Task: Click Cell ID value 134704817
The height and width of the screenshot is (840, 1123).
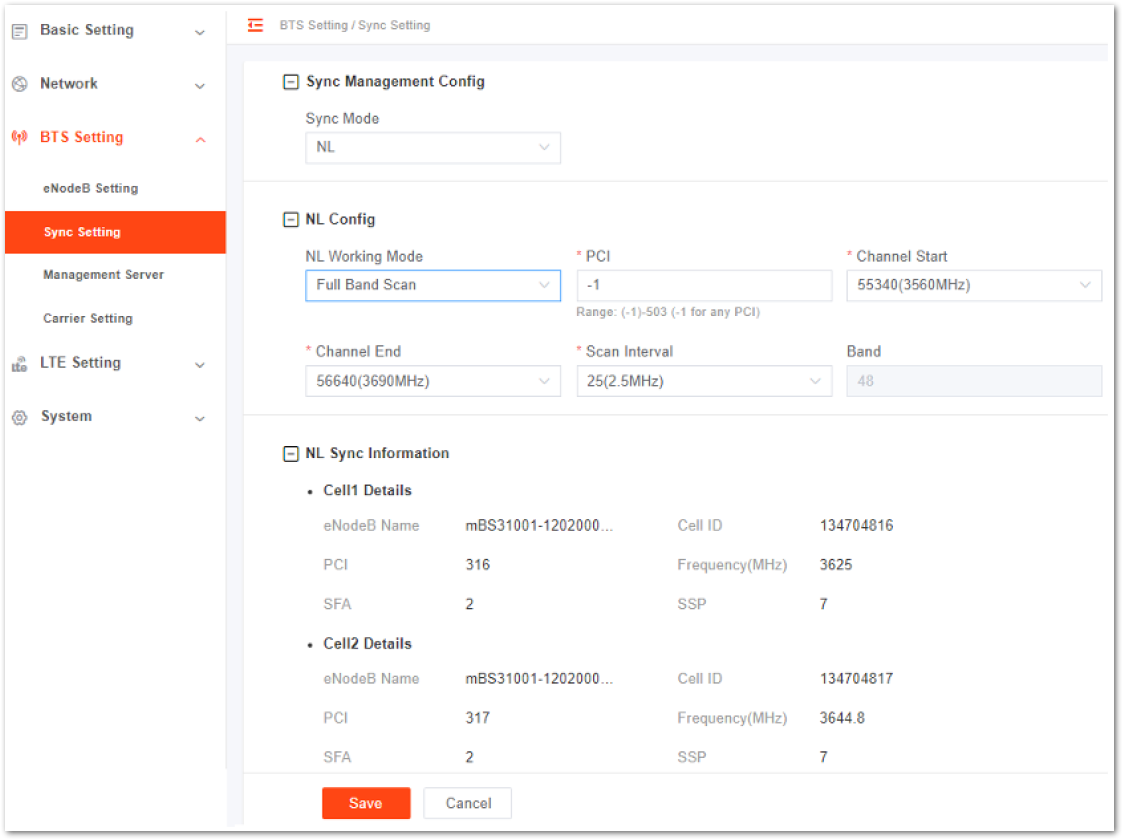Action: coord(856,679)
